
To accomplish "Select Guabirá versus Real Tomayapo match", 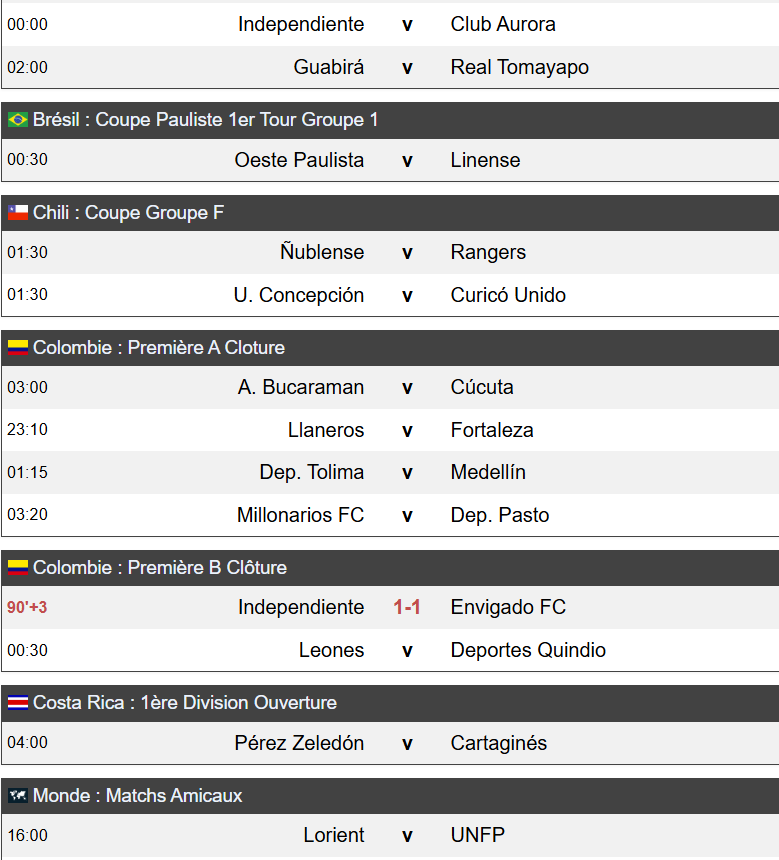I will [x=390, y=67].
